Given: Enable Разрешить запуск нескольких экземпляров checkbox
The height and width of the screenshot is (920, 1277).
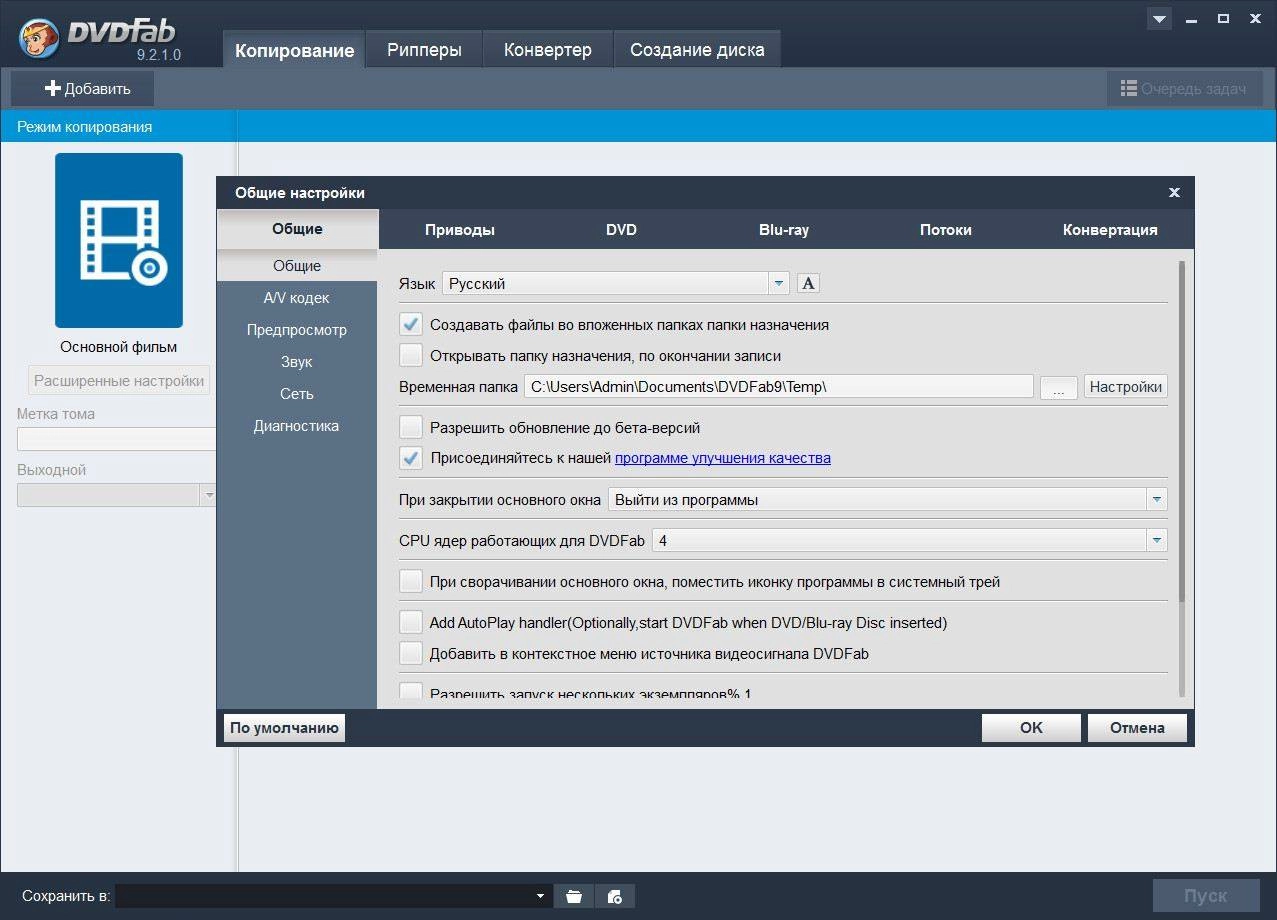Looking at the screenshot, I should click(411, 692).
